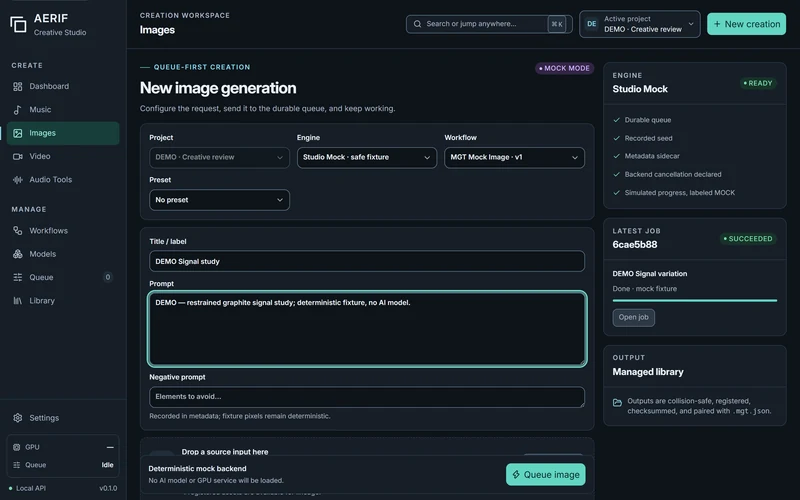Image resolution: width=800 pixels, height=500 pixels.
Task: Open the Queue page from sidebar
Action: click(63, 277)
